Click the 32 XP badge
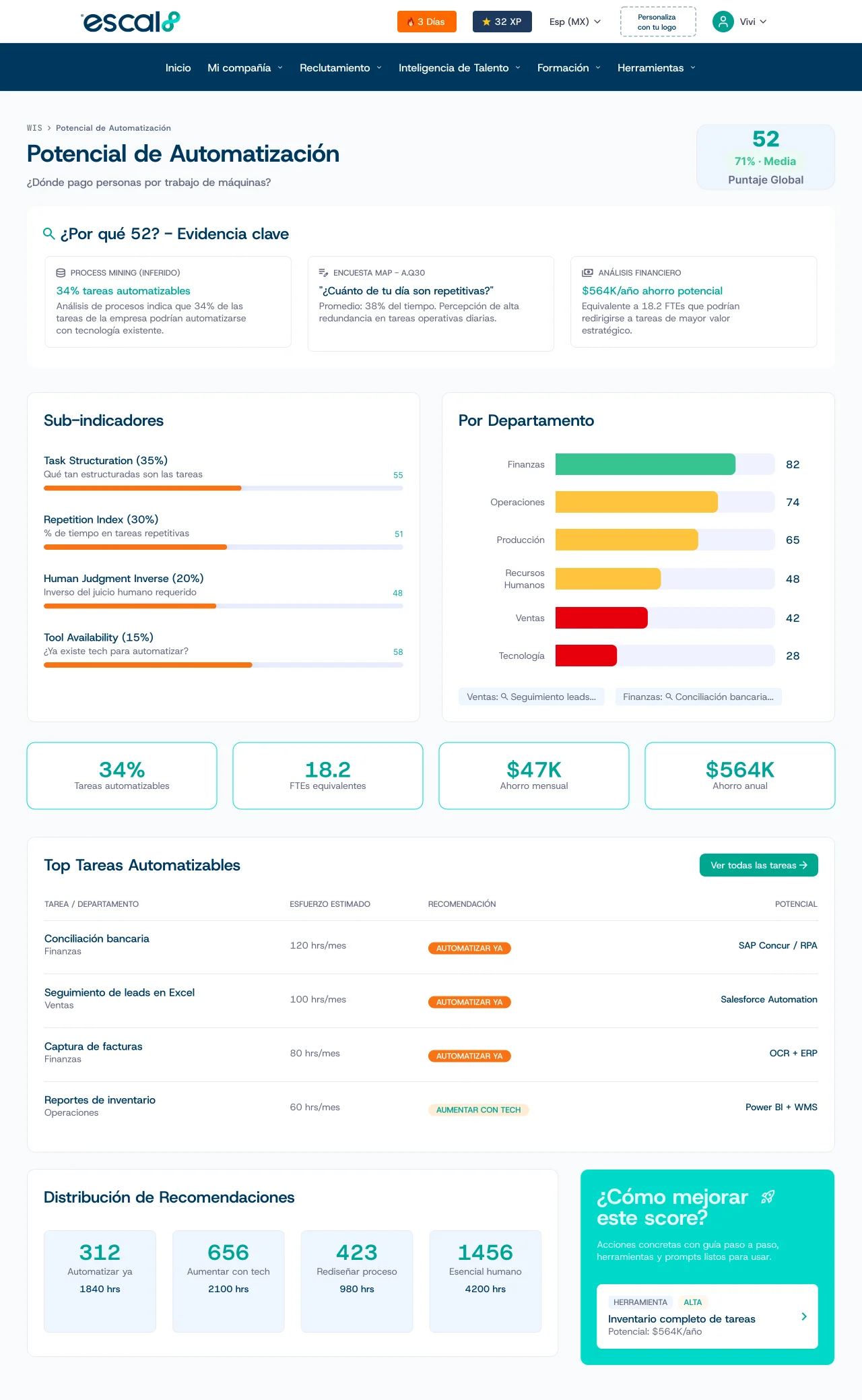The width and height of the screenshot is (862, 1400). 502,22
